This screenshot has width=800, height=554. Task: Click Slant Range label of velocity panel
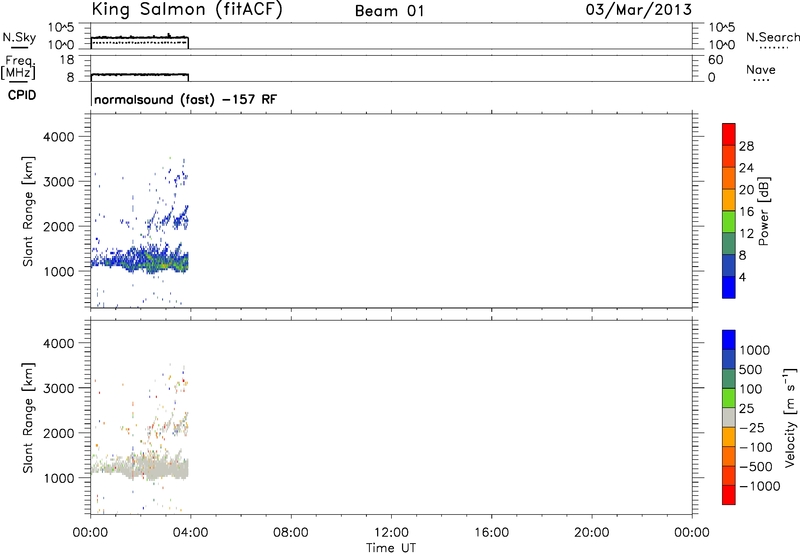29,417
